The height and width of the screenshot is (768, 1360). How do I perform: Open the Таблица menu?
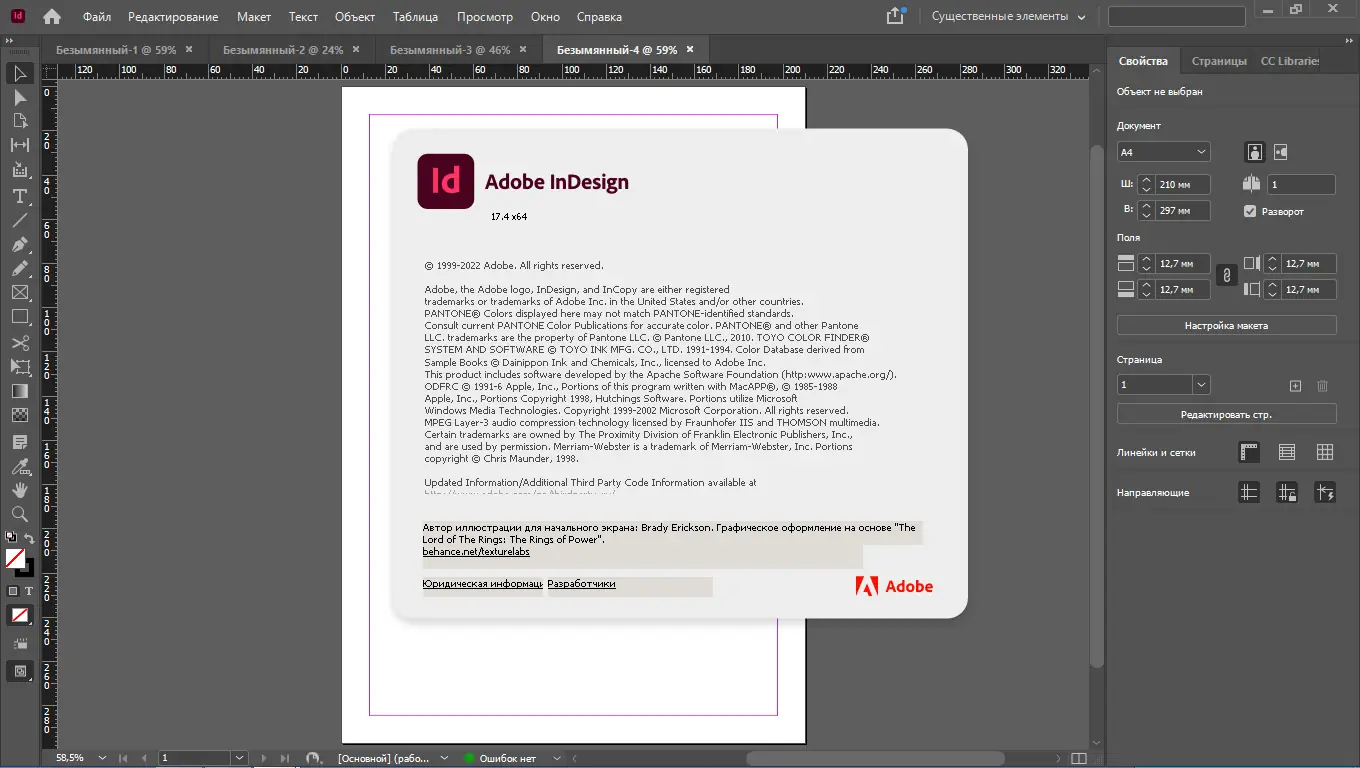[x=416, y=17]
